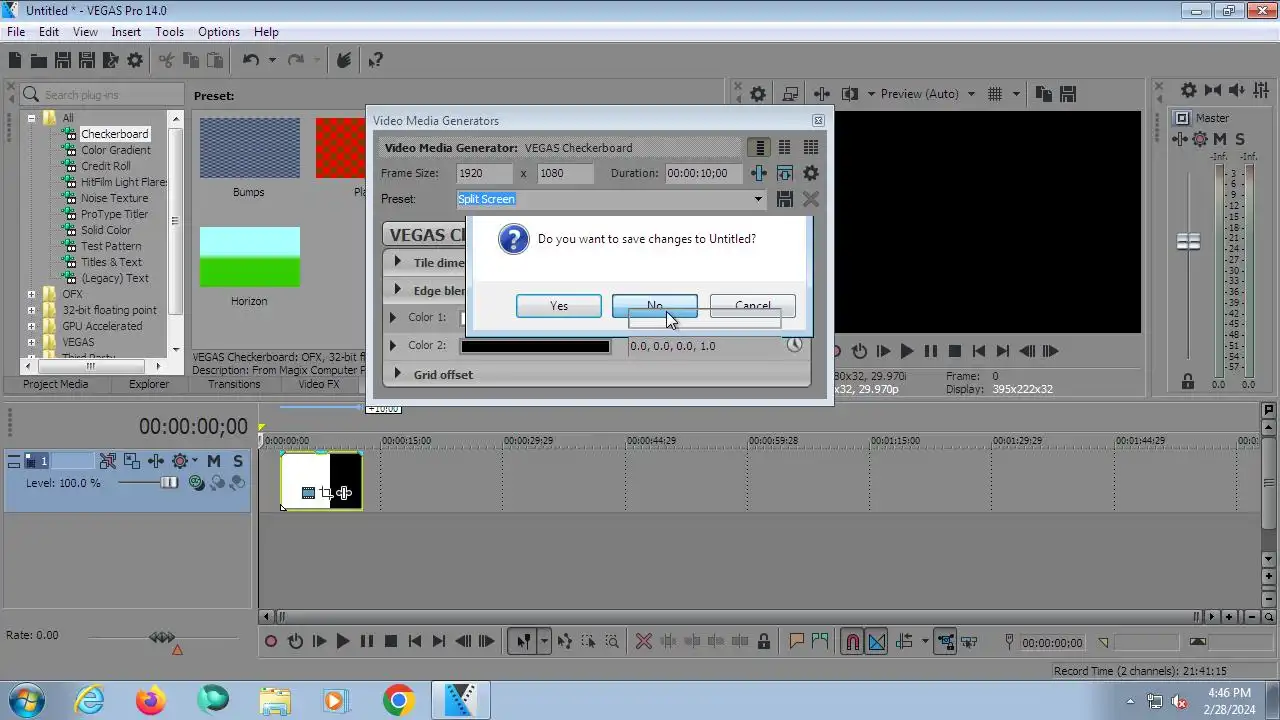Click the New project icon in main toolbar
Viewport: 1280px width, 720px height.
[x=15, y=61]
